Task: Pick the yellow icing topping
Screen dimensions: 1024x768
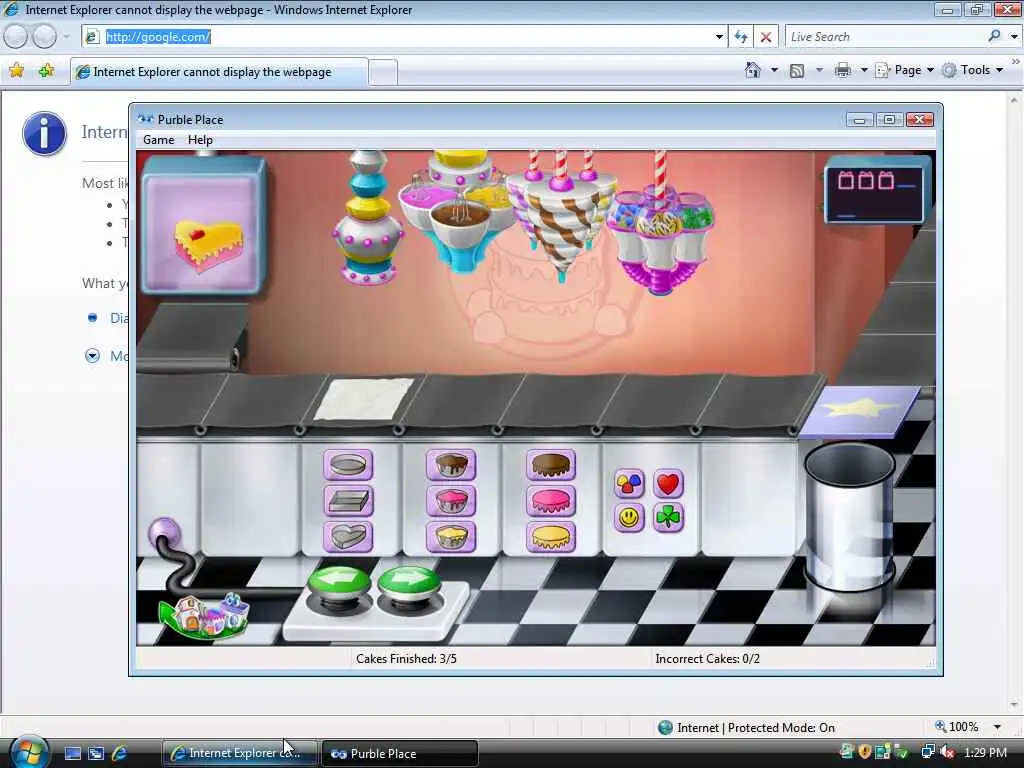Action: click(551, 537)
